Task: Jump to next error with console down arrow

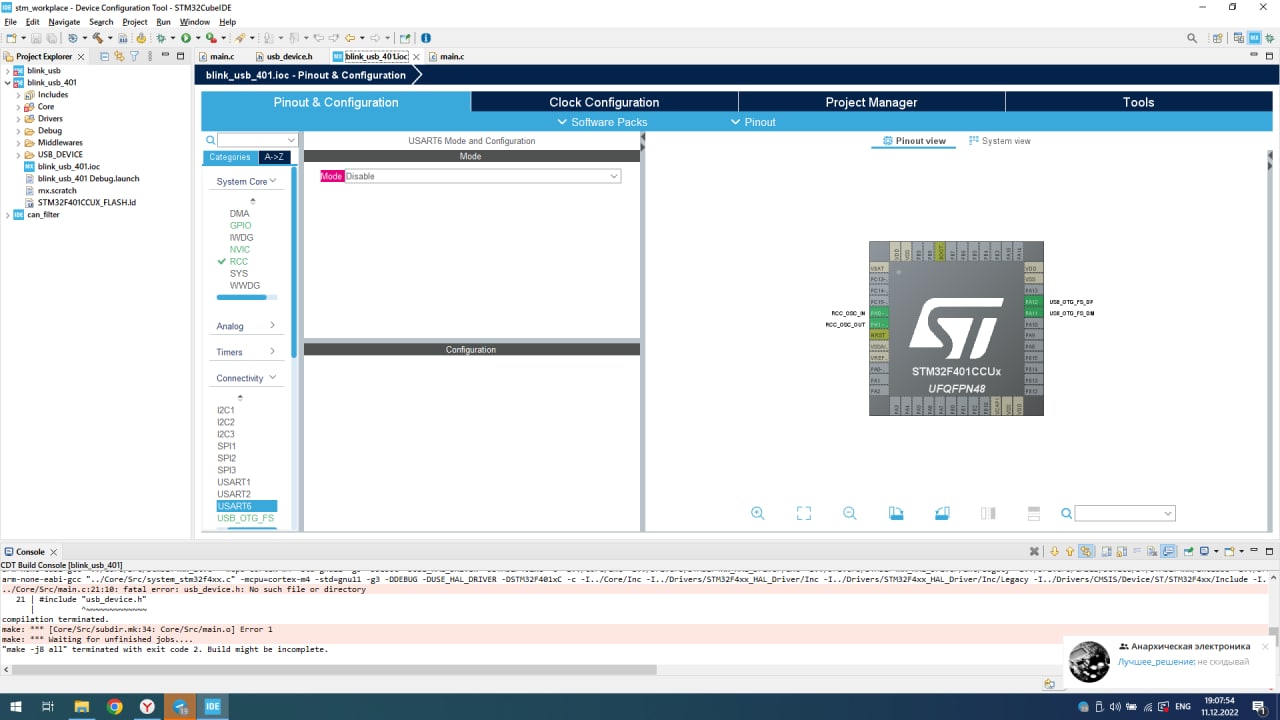Action: pos(1054,551)
